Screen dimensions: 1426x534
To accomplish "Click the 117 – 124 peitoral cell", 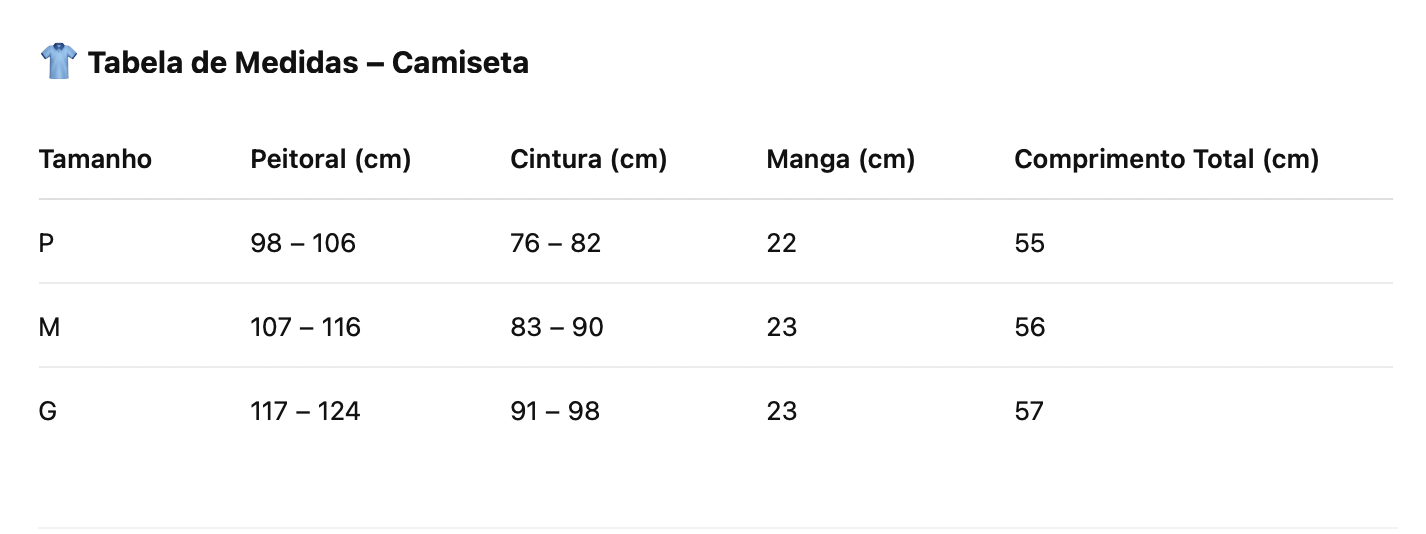I will [305, 411].
